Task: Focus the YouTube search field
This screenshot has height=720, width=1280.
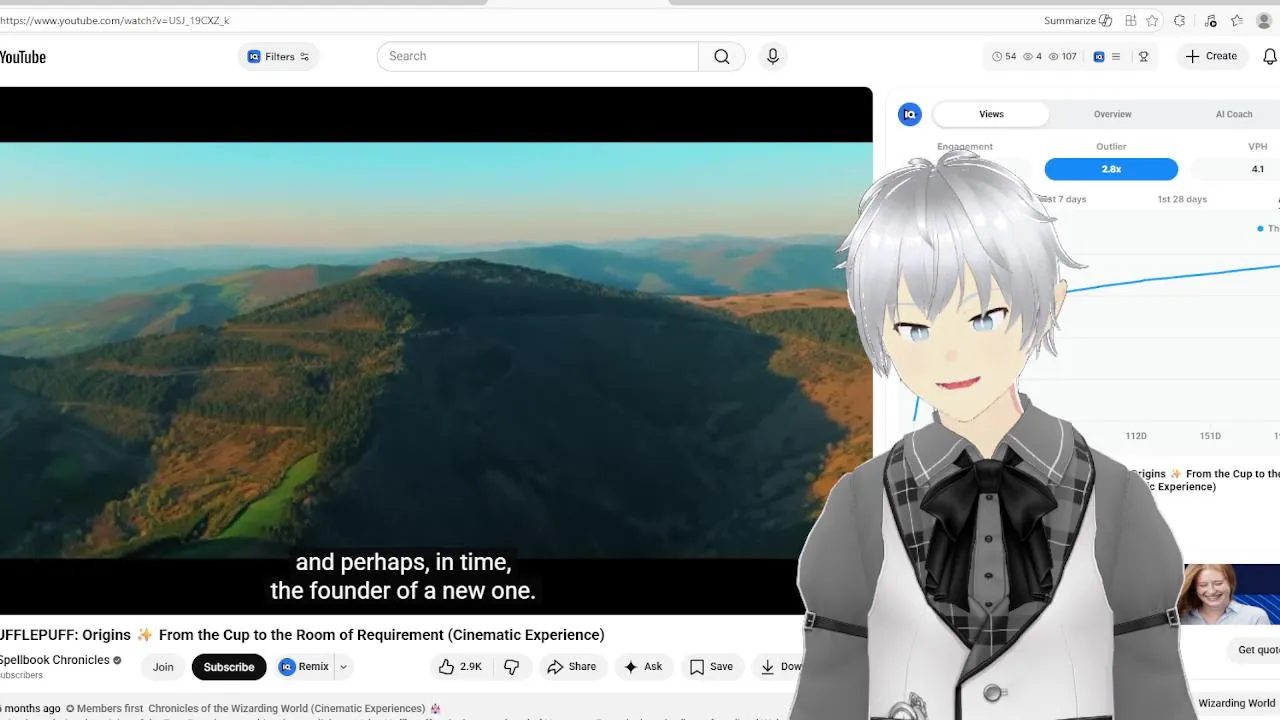Action: 537,56
